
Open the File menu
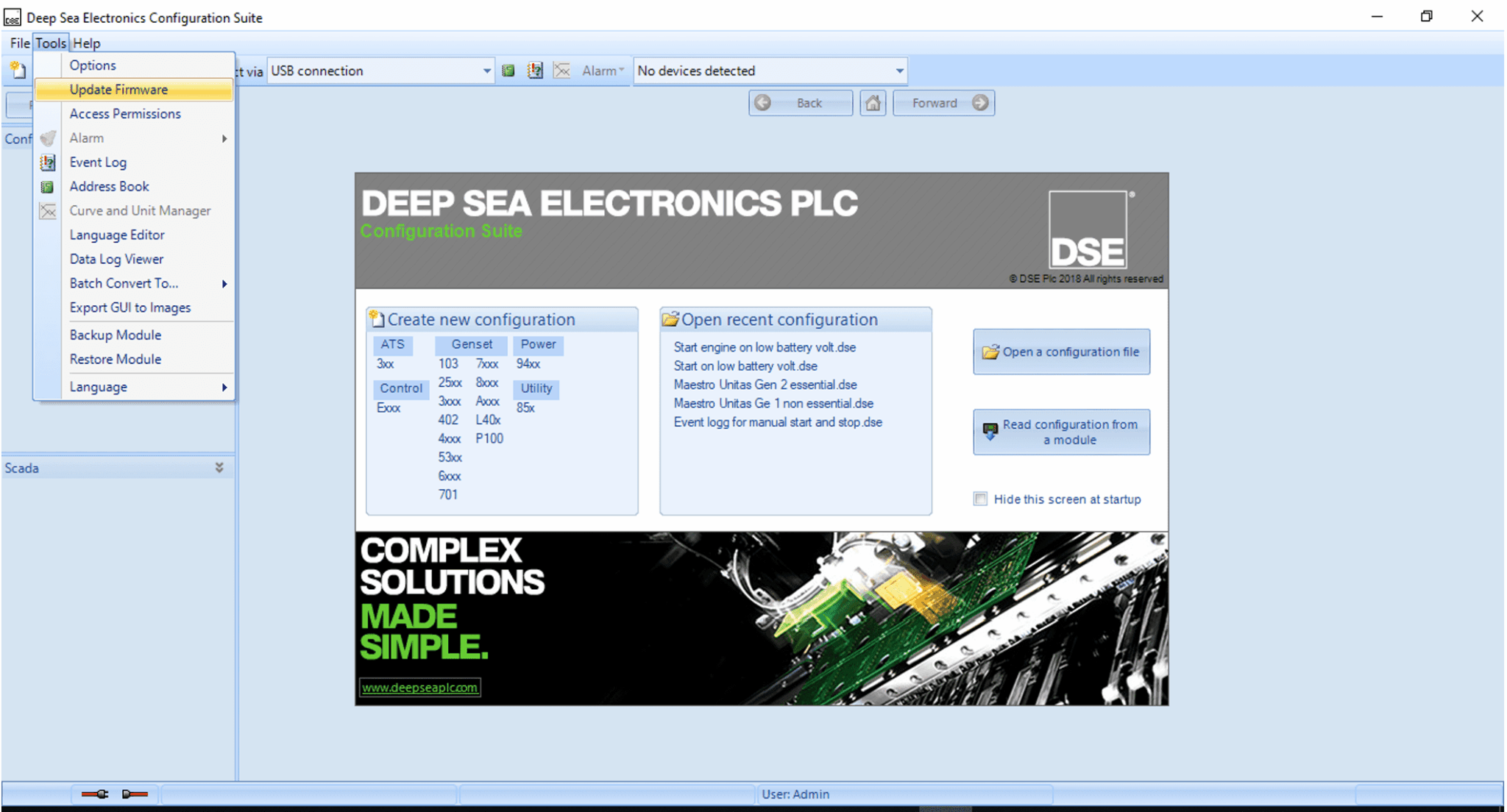[20, 43]
